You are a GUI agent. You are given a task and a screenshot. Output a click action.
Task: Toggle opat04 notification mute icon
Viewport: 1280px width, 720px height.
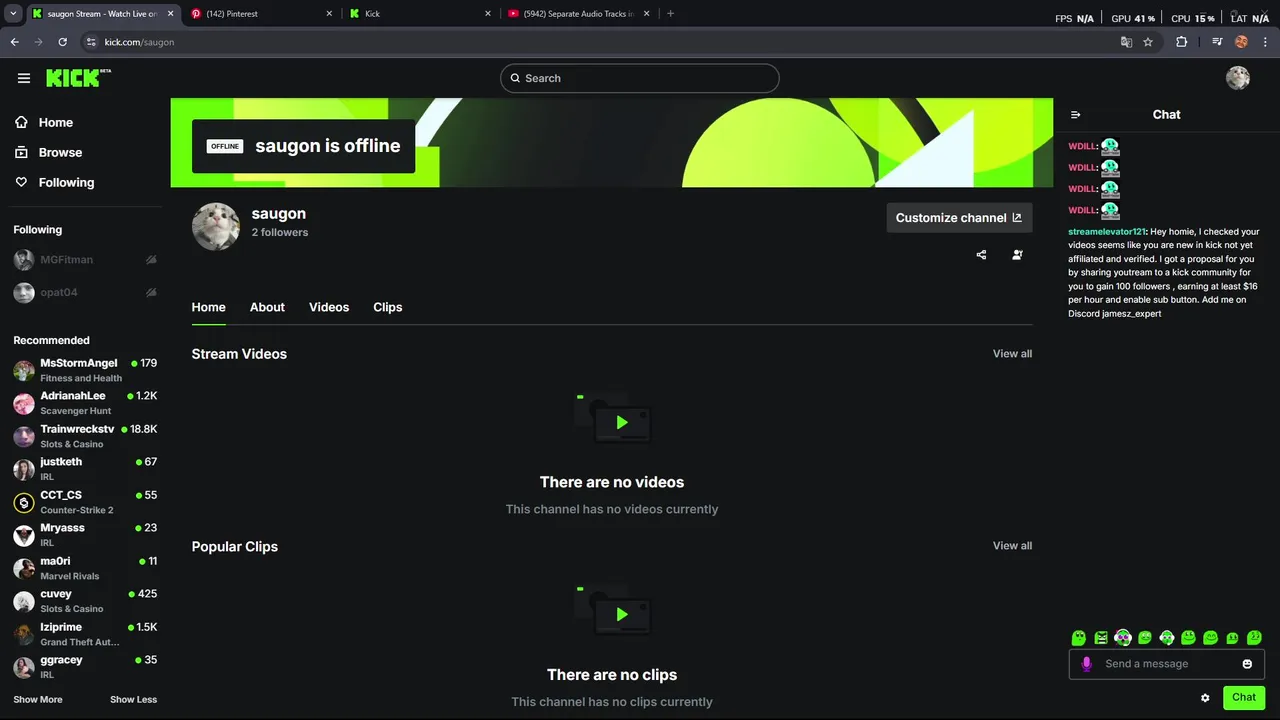[151, 293]
